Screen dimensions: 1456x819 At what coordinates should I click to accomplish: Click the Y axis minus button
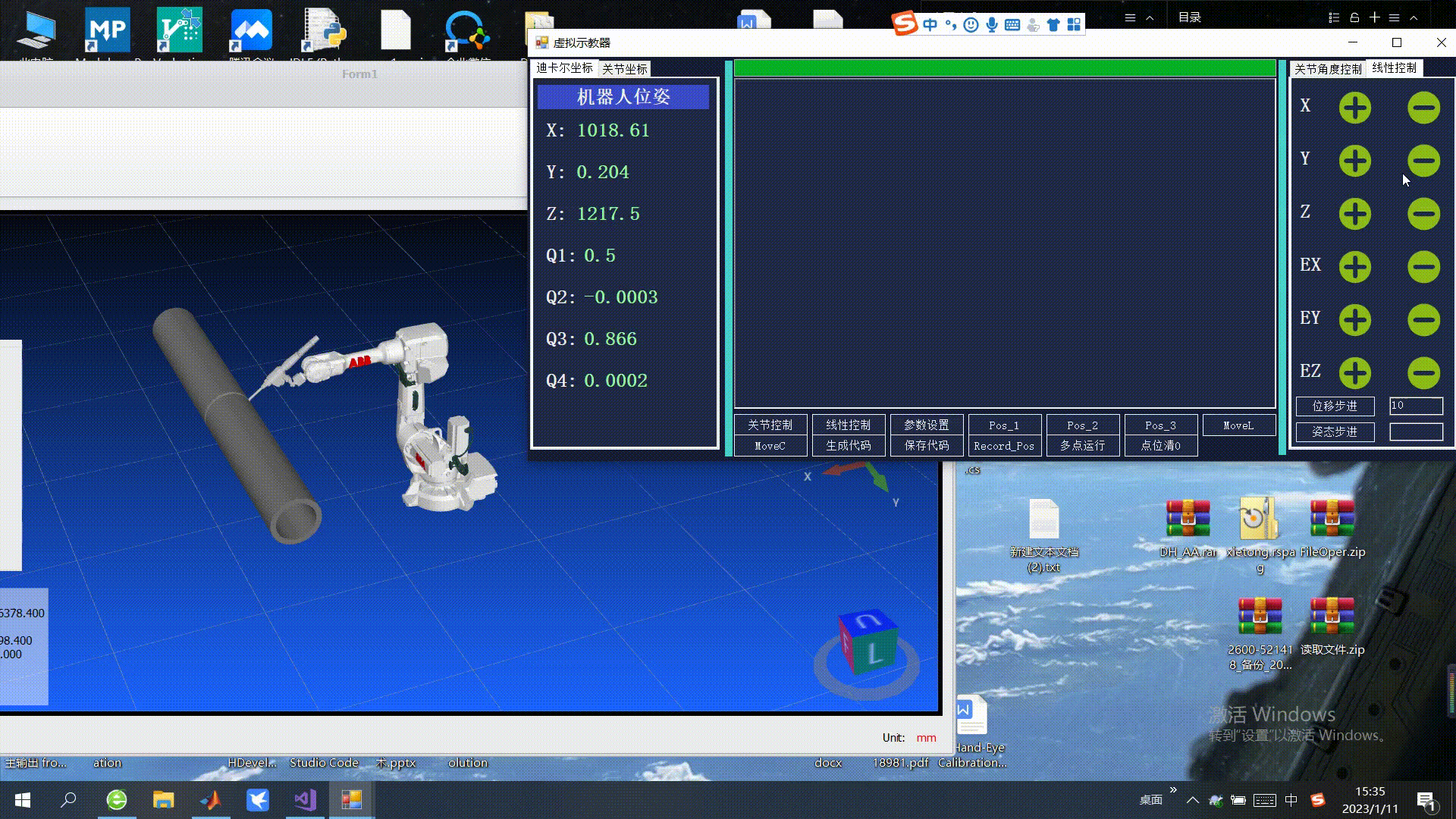click(1423, 161)
